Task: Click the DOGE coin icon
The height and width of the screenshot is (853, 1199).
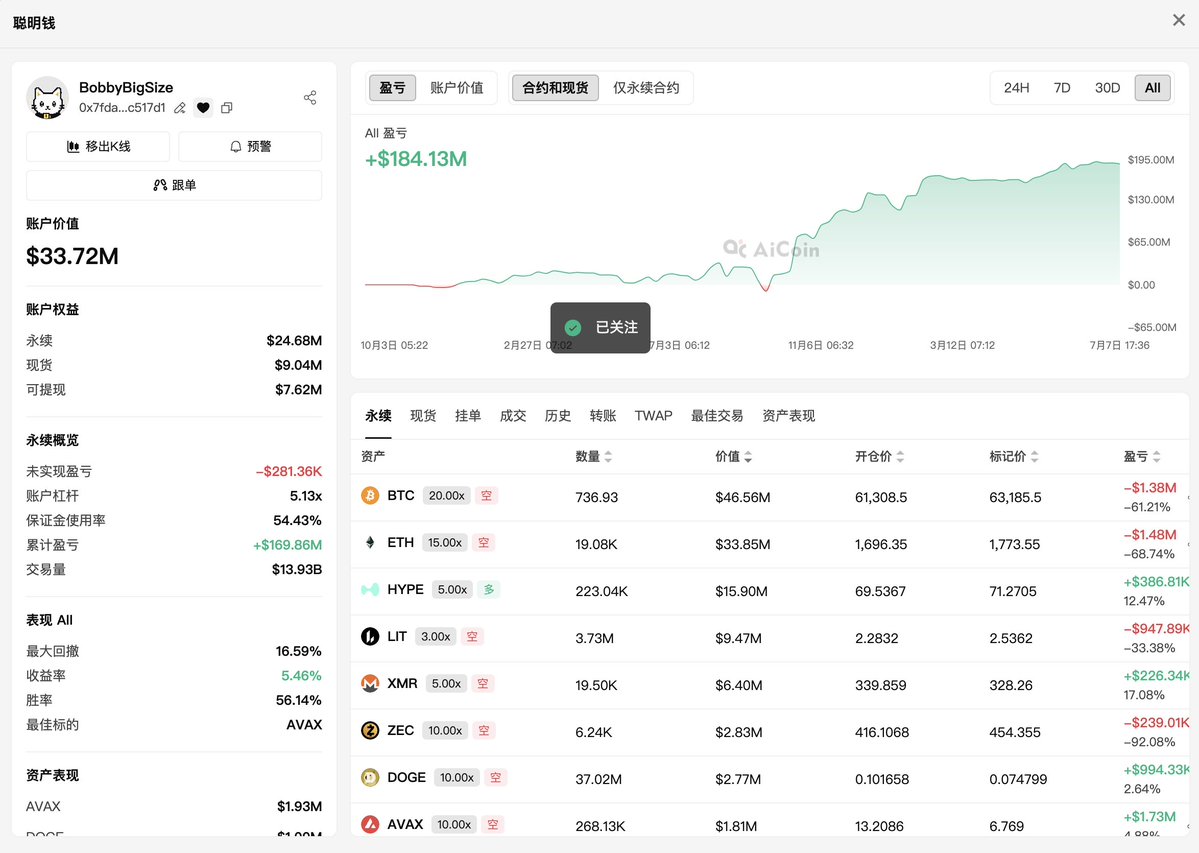Action: (x=370, y=777)
